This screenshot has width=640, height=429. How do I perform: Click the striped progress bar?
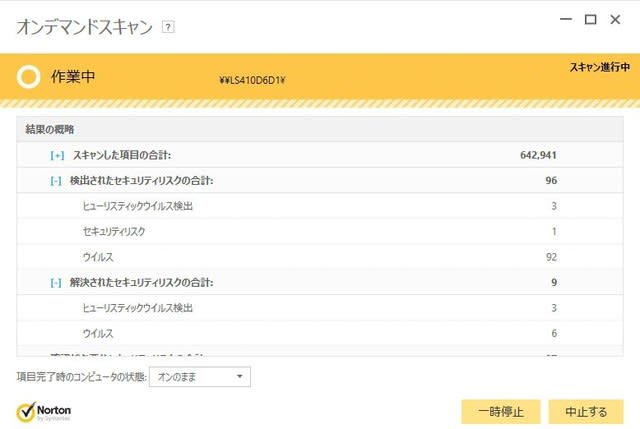[x=320, y=104]
